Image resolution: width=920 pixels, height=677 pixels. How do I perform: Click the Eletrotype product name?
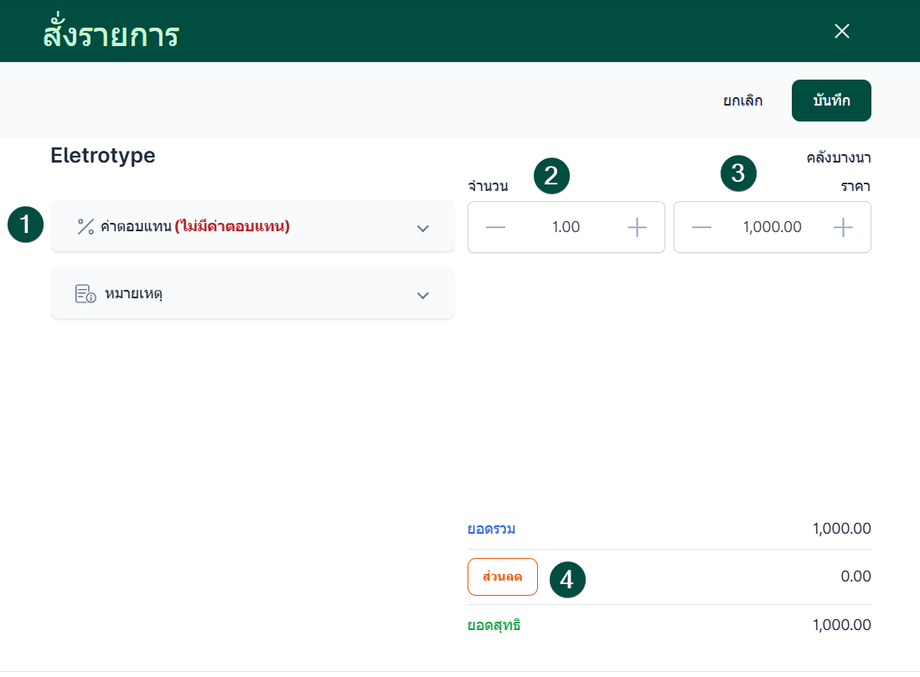(103, 155)
